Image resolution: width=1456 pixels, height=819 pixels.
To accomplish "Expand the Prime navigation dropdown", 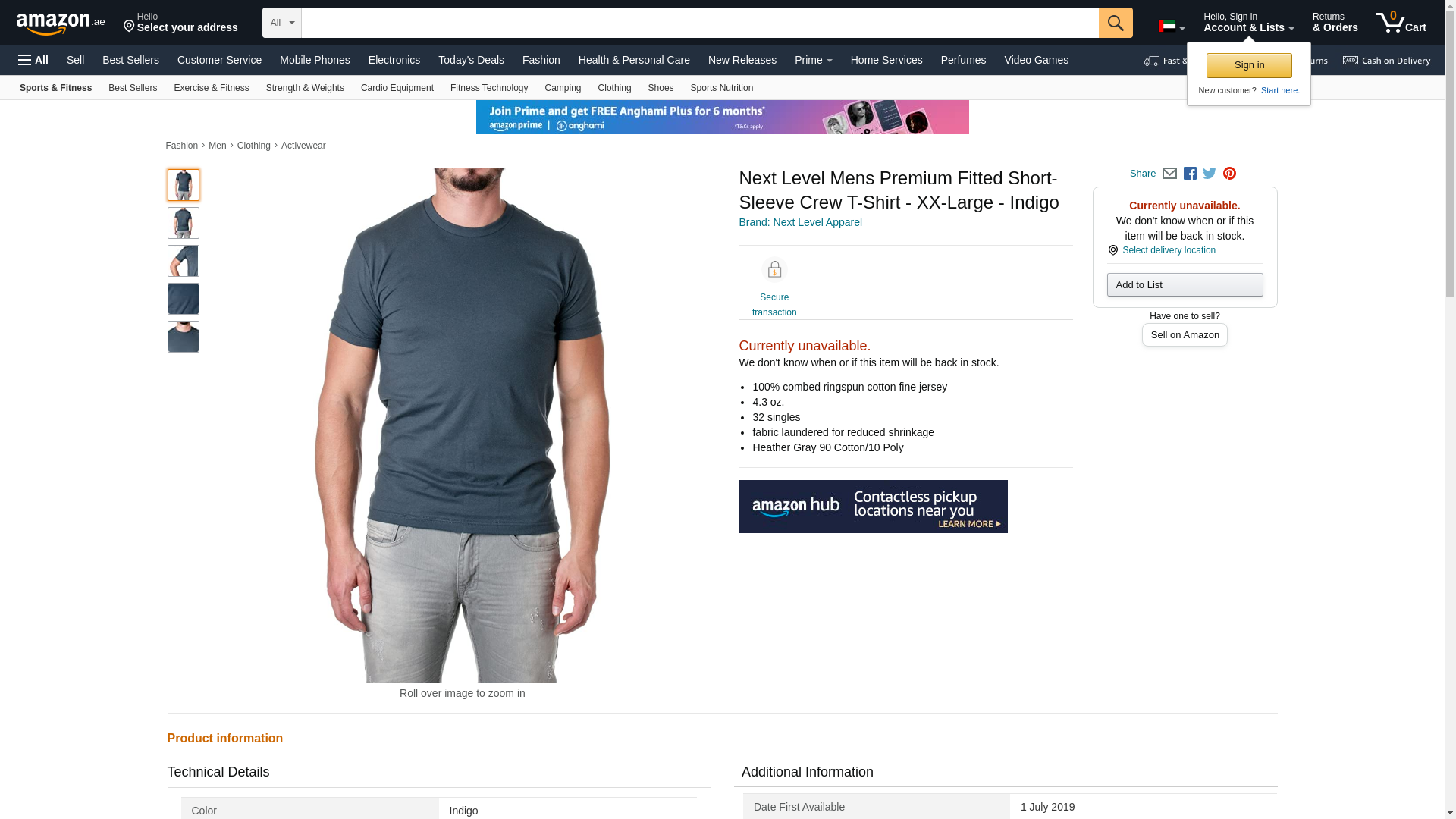I will tap(813, 60).
